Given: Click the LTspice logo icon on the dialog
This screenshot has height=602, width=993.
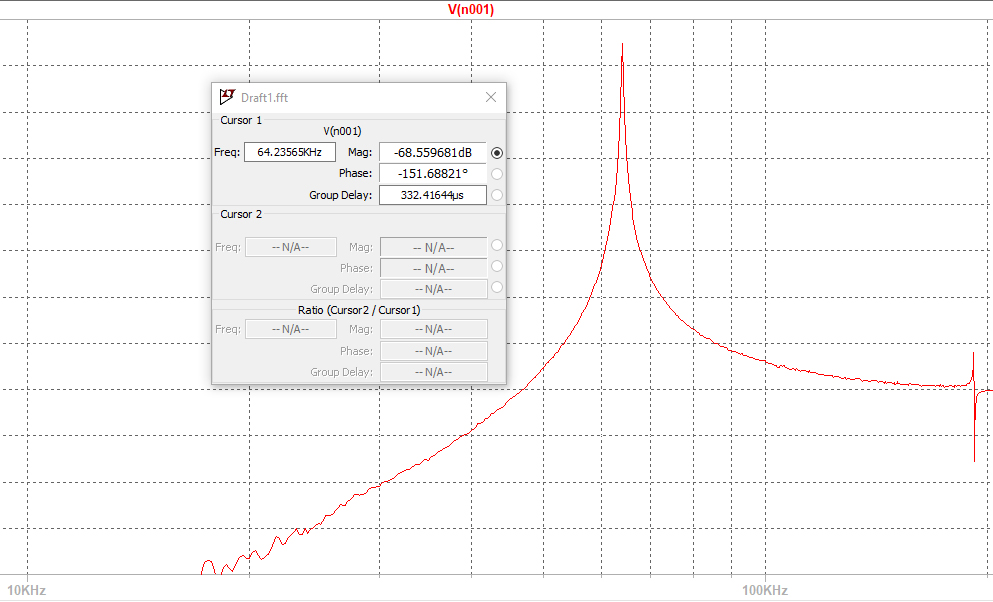Looking at the screenshot, I should [x=226, y=96].
